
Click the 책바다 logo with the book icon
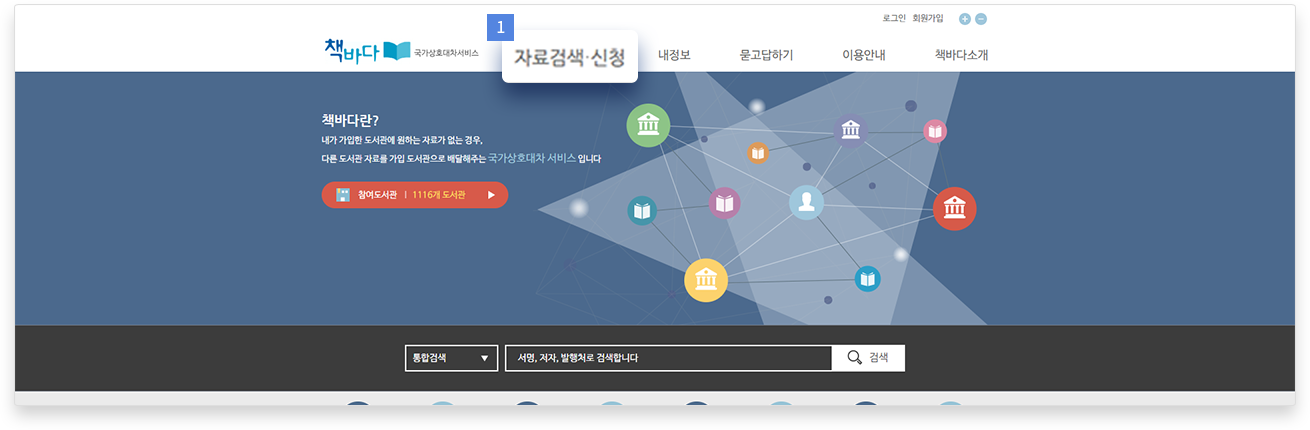[x=367, y=51]
